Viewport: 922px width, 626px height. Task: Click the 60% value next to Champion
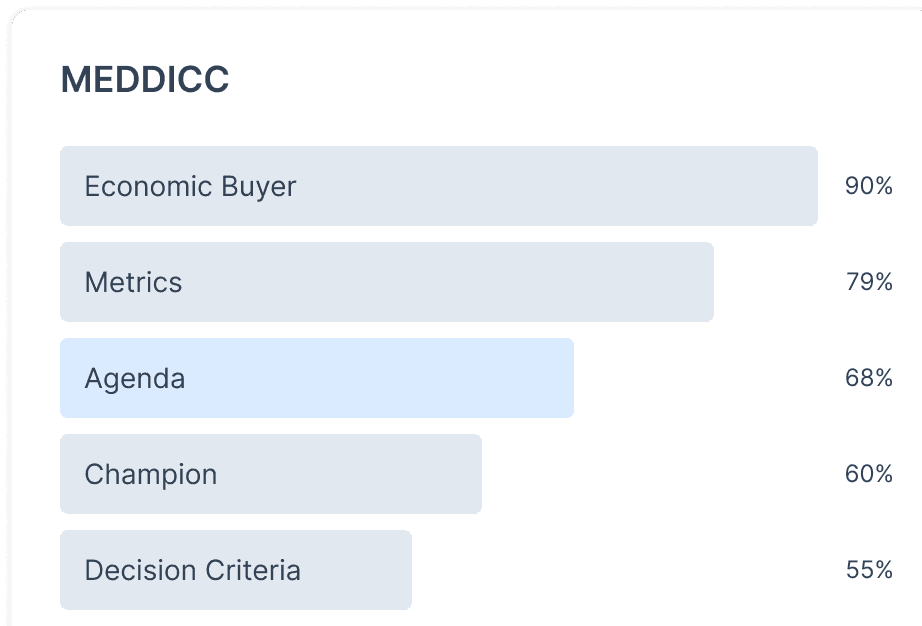[x=868, y=474]
